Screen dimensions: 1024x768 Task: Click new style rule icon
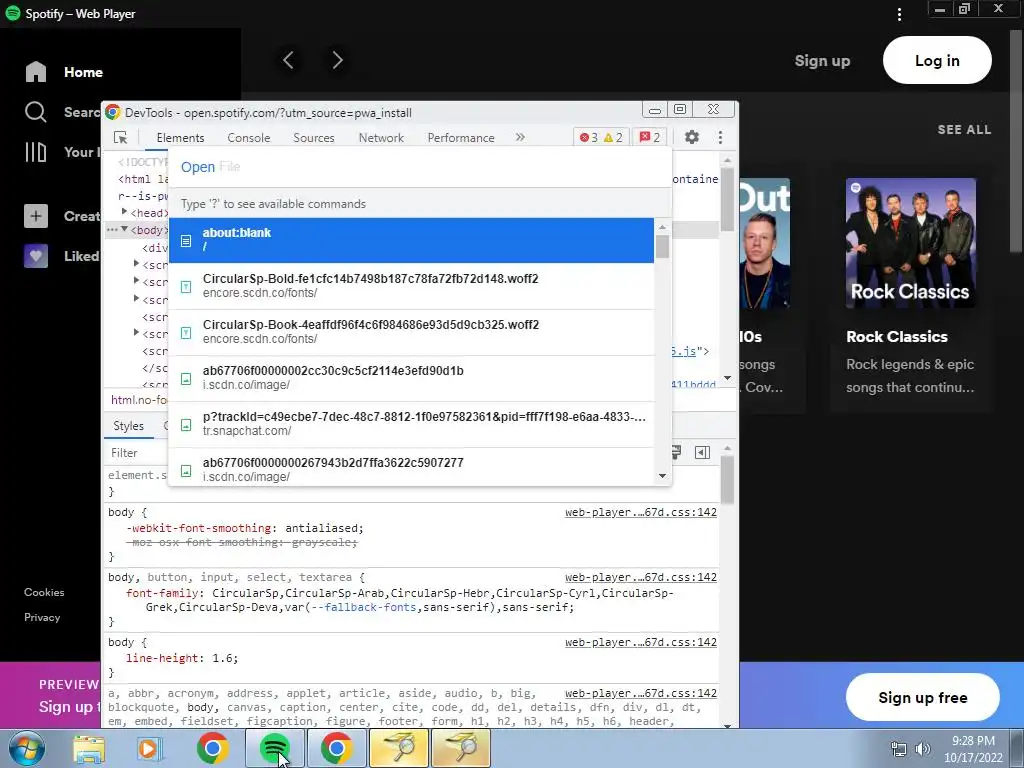coord(676,453)
